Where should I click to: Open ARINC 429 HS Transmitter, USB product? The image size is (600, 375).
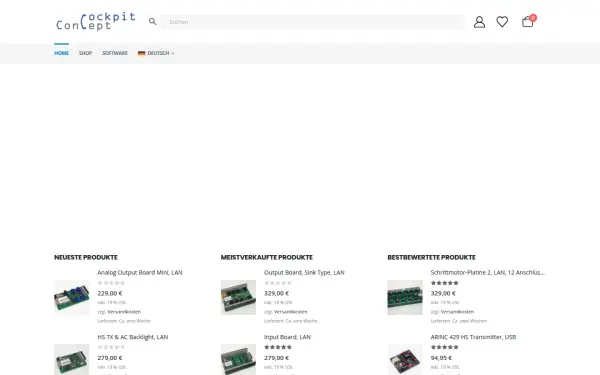pyautogui.click(x=473, y=337)
